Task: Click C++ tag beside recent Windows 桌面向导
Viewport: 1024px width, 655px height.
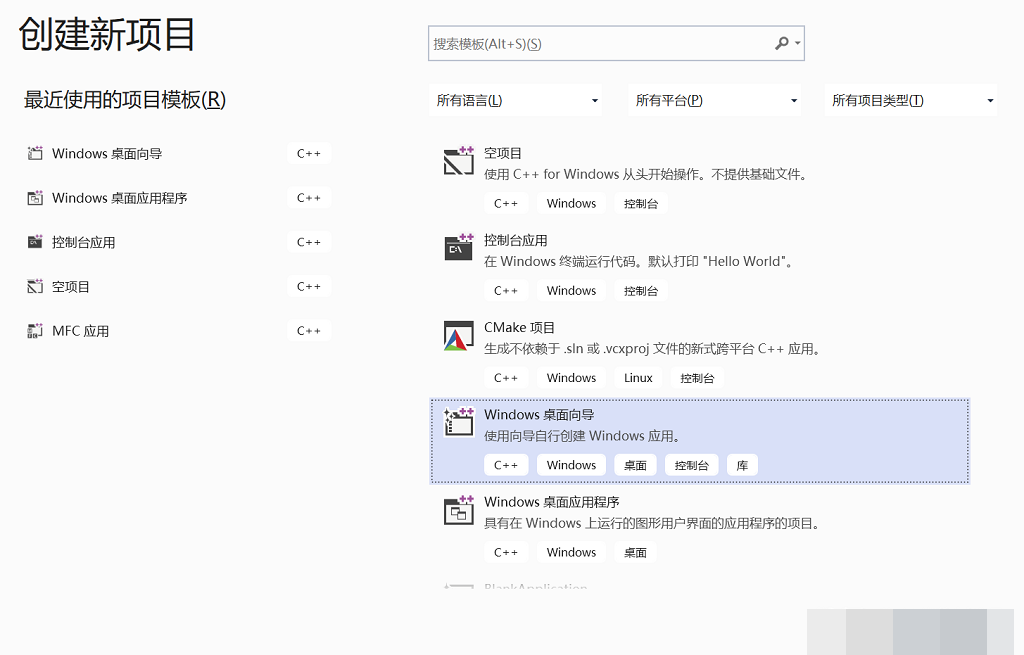Action: (x=309, y=153)
